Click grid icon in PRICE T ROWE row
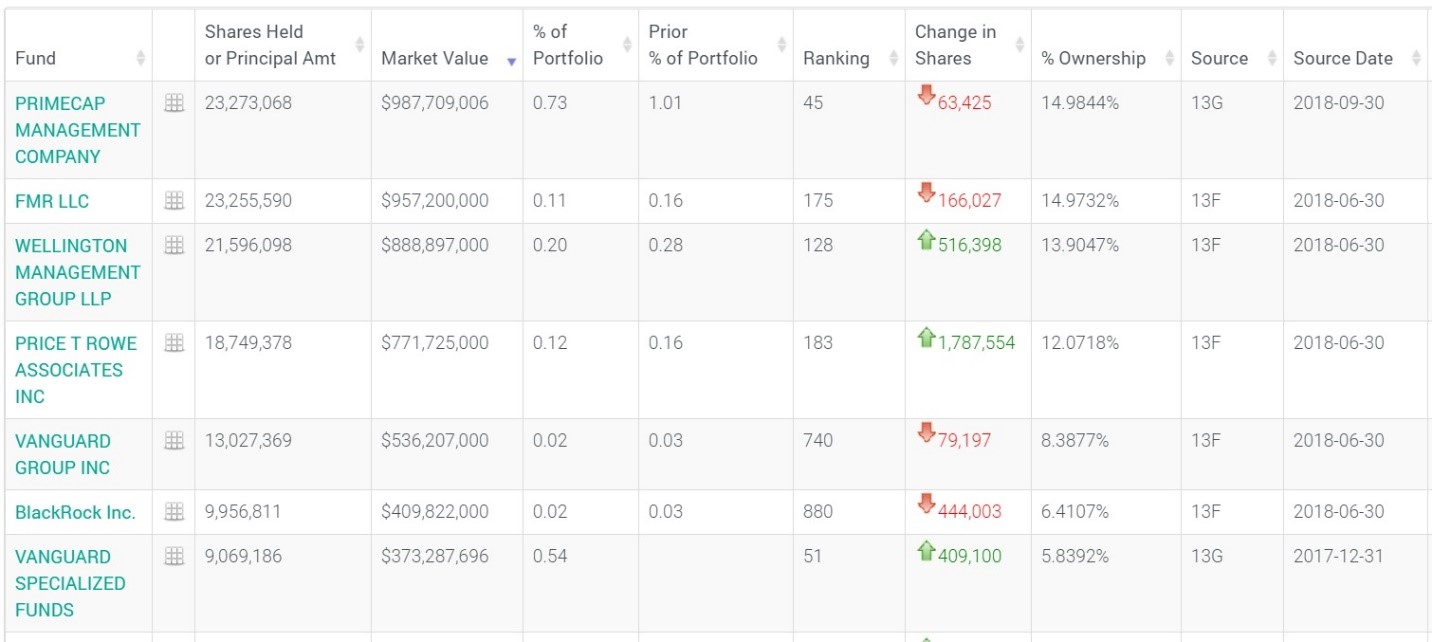1432x642 pixels. coord(174,343)
